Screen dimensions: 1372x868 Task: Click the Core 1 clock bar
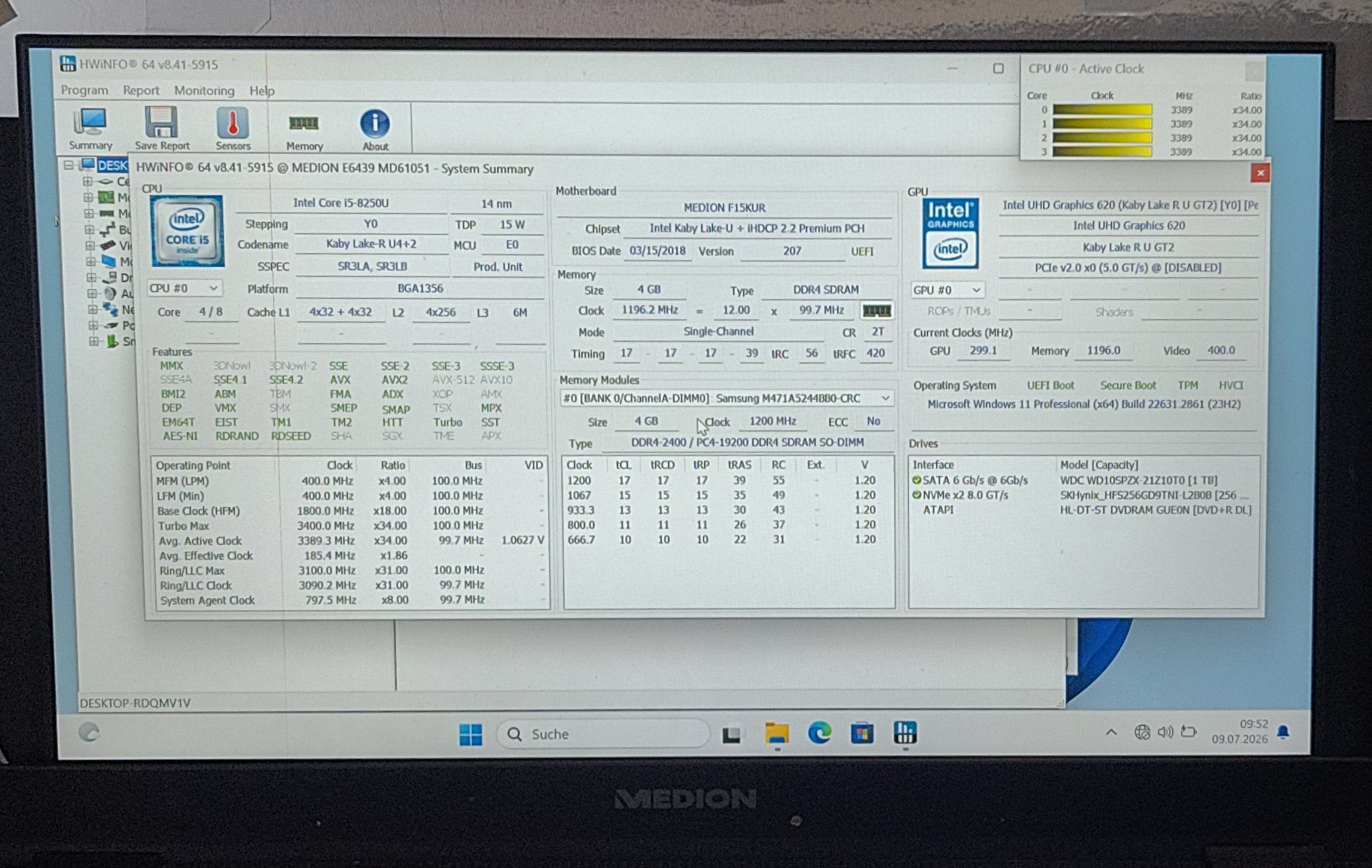point(1102,123)
